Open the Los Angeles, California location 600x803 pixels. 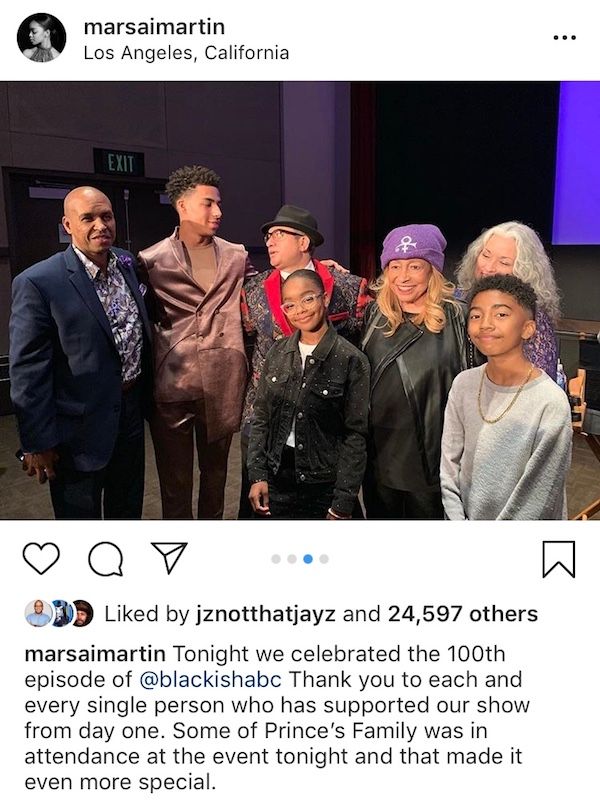click(186, 53)
